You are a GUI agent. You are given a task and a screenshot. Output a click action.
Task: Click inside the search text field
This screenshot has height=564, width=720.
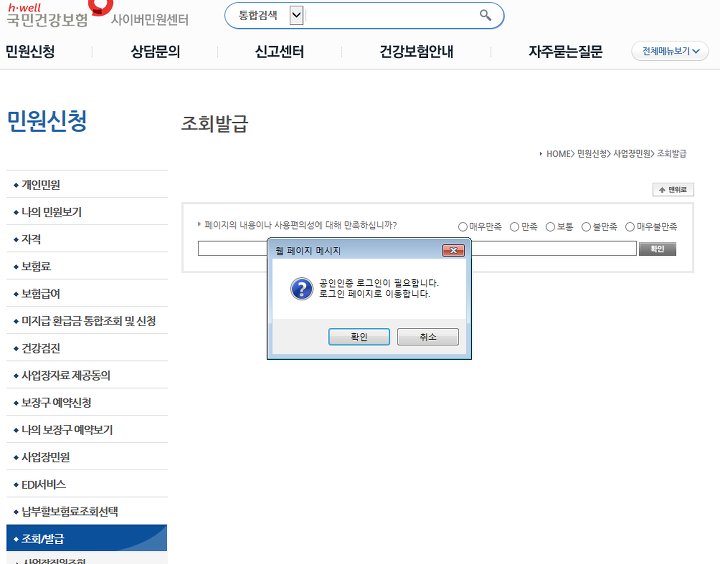pos(390,15)
